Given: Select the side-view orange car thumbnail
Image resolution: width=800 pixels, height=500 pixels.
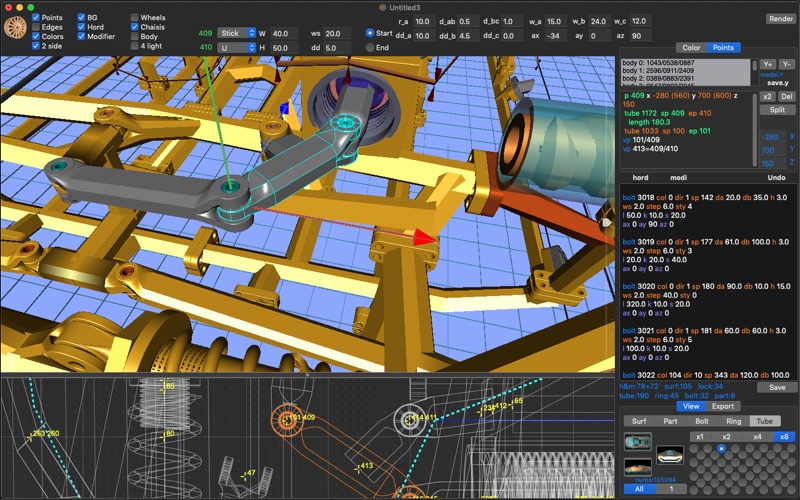Looking at the screenshot, I should coord(638,467).
